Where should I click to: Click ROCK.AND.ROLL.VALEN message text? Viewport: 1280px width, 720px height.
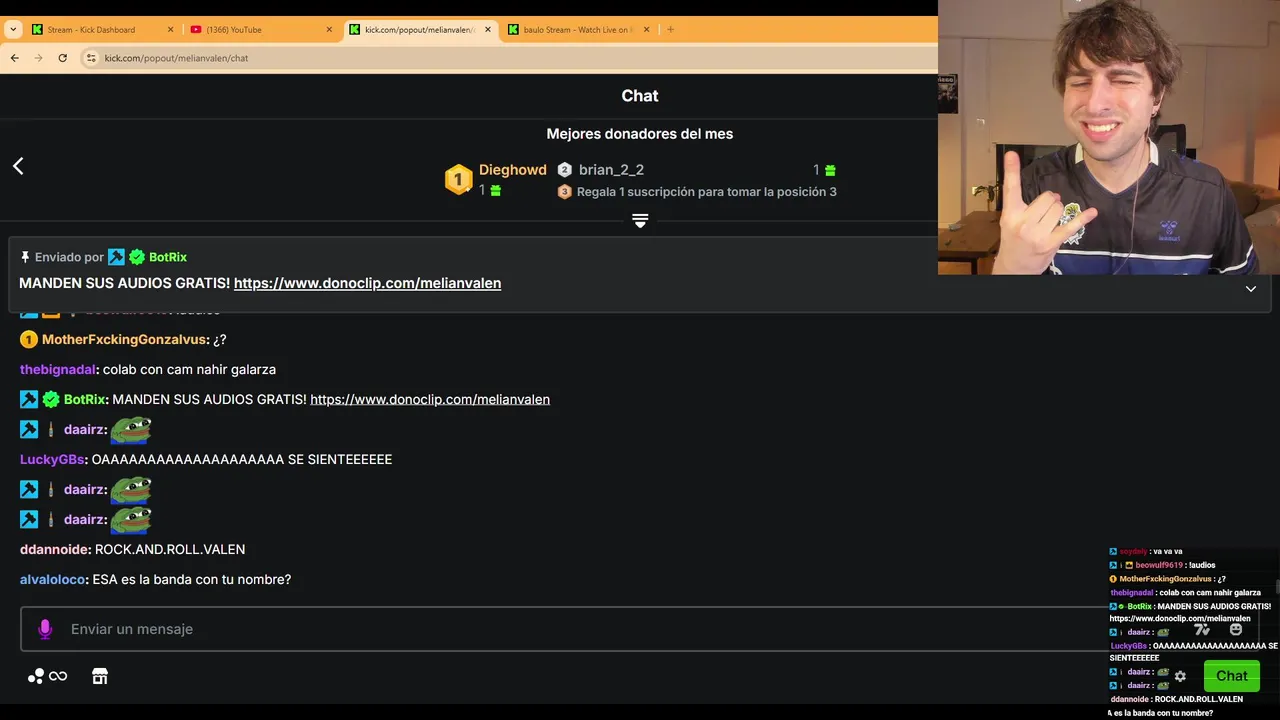pos(170,549)
